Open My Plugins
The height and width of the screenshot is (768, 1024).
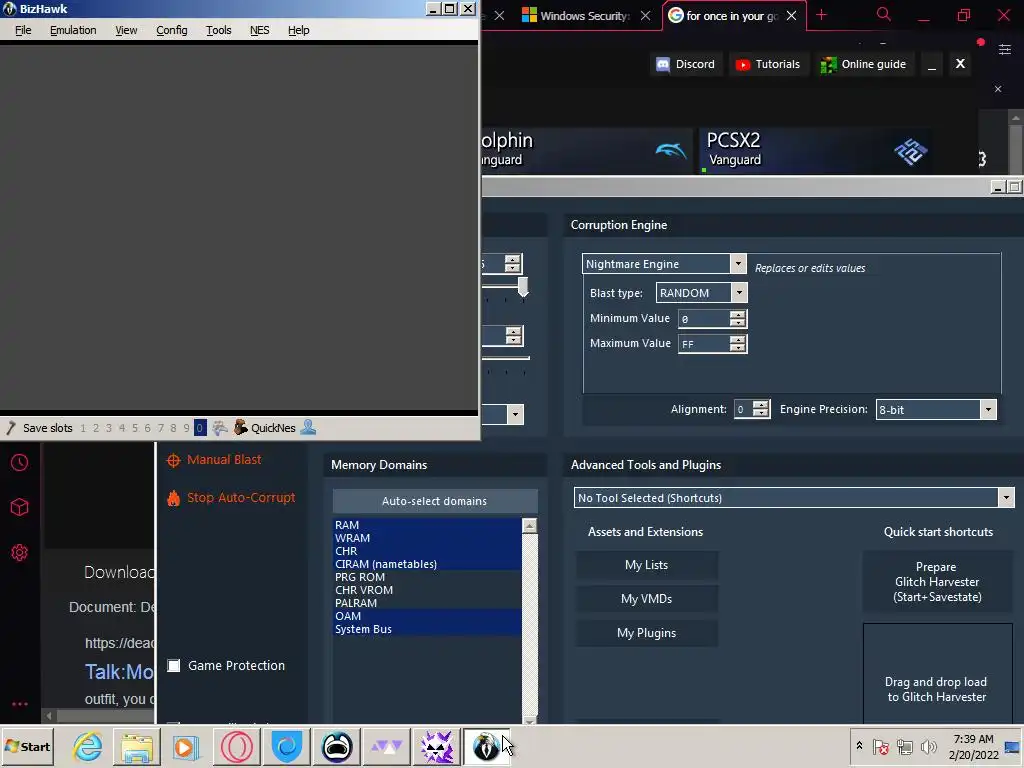coord(647,633)
